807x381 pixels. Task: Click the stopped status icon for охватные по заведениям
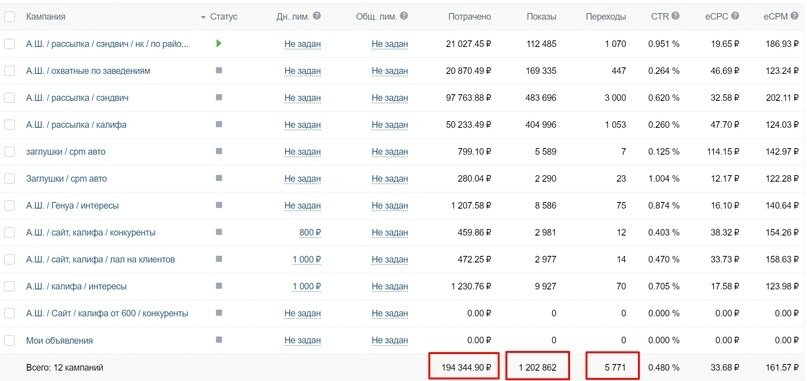click(x=219, y=71)
